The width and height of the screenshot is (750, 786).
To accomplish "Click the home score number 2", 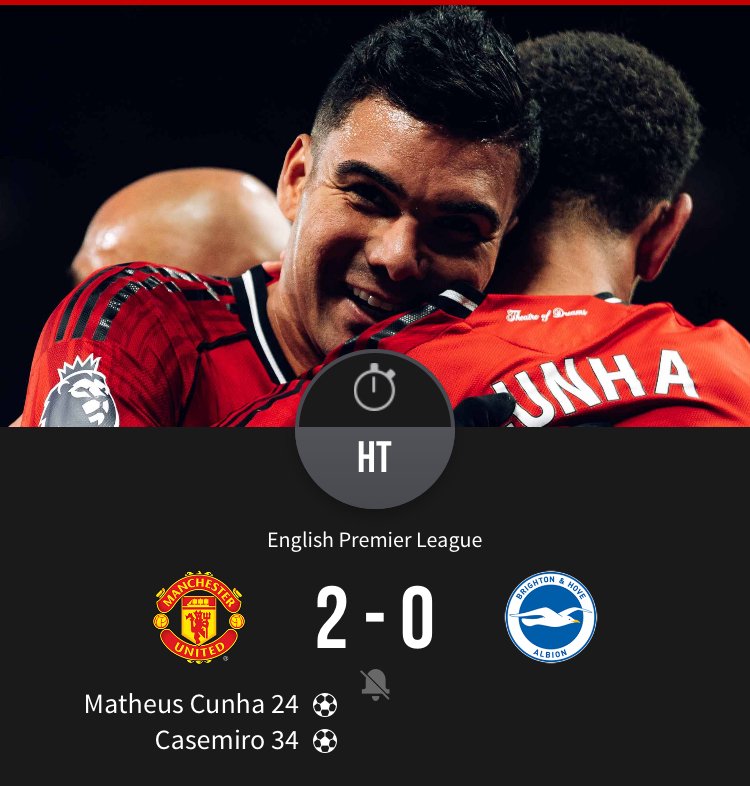I will pyautogui.click(x=332, y=618).
